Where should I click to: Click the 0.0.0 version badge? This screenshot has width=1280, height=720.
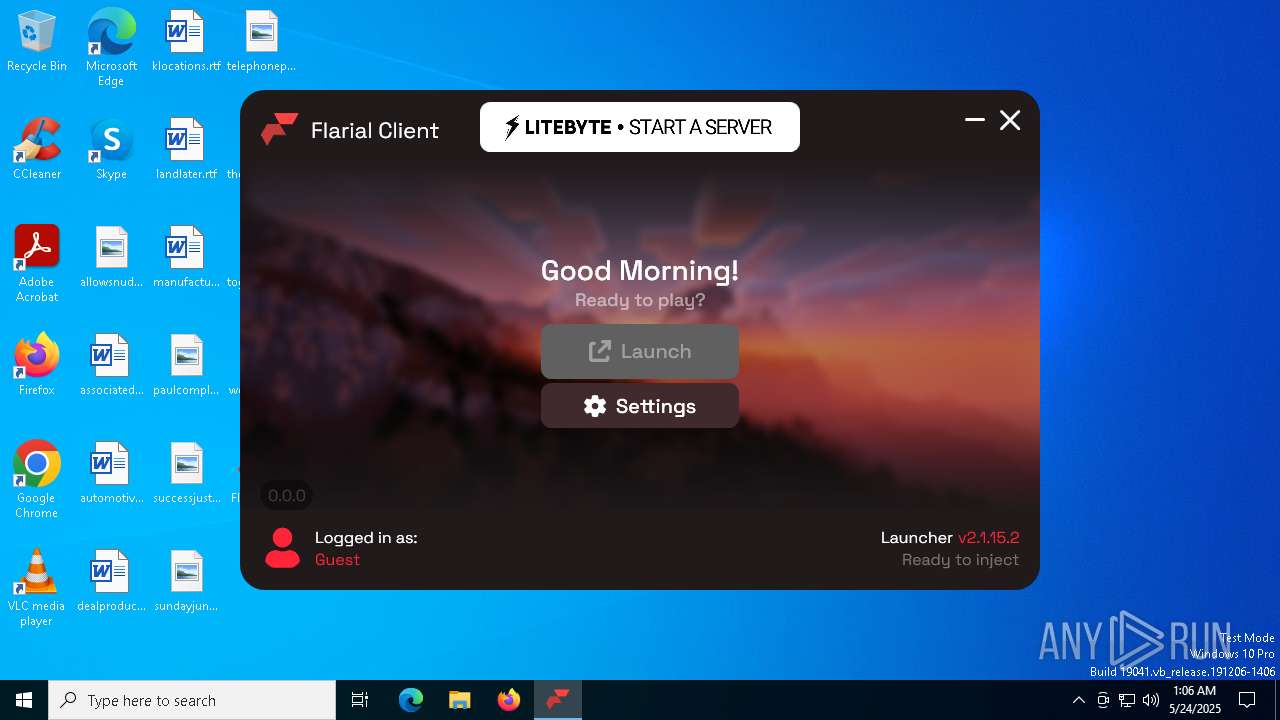pos(287,495)
